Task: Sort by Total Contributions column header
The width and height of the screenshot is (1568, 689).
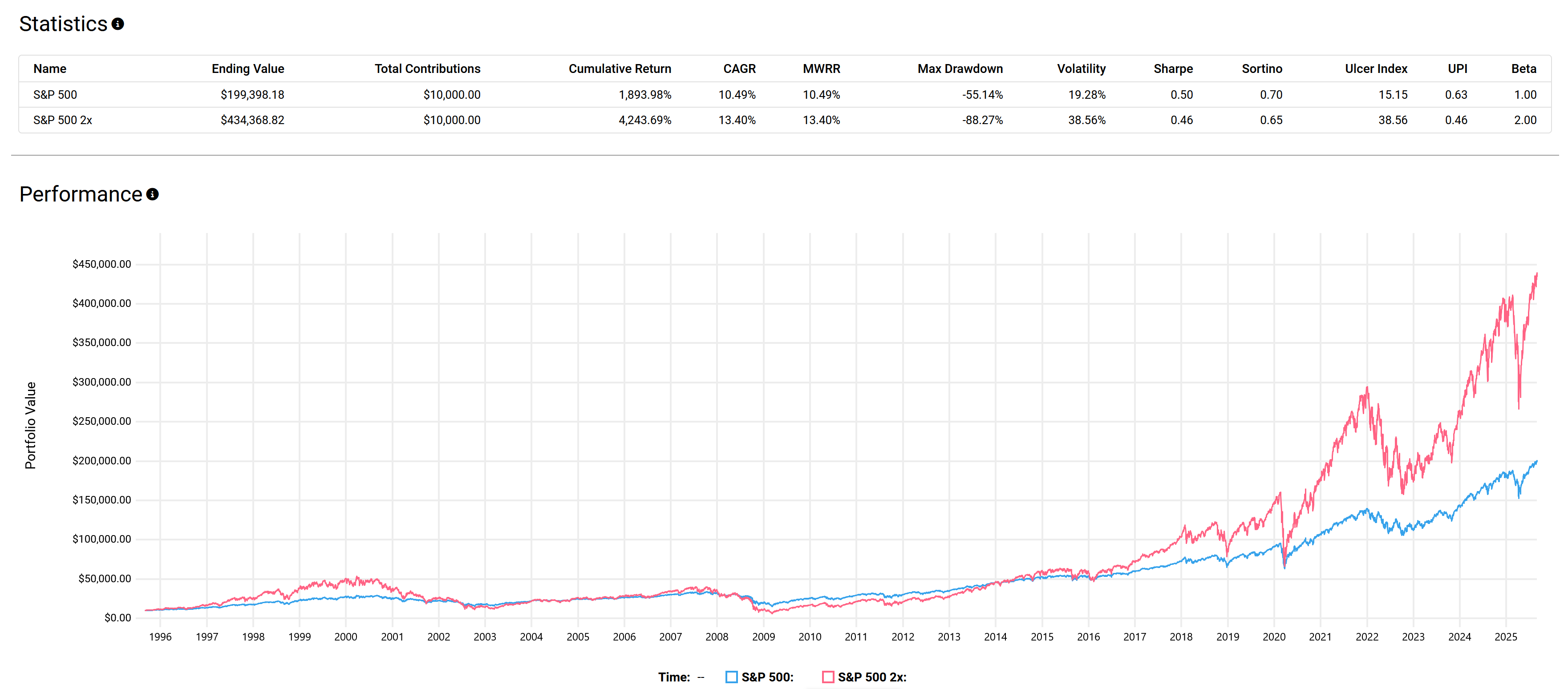Action: [427, 68]
